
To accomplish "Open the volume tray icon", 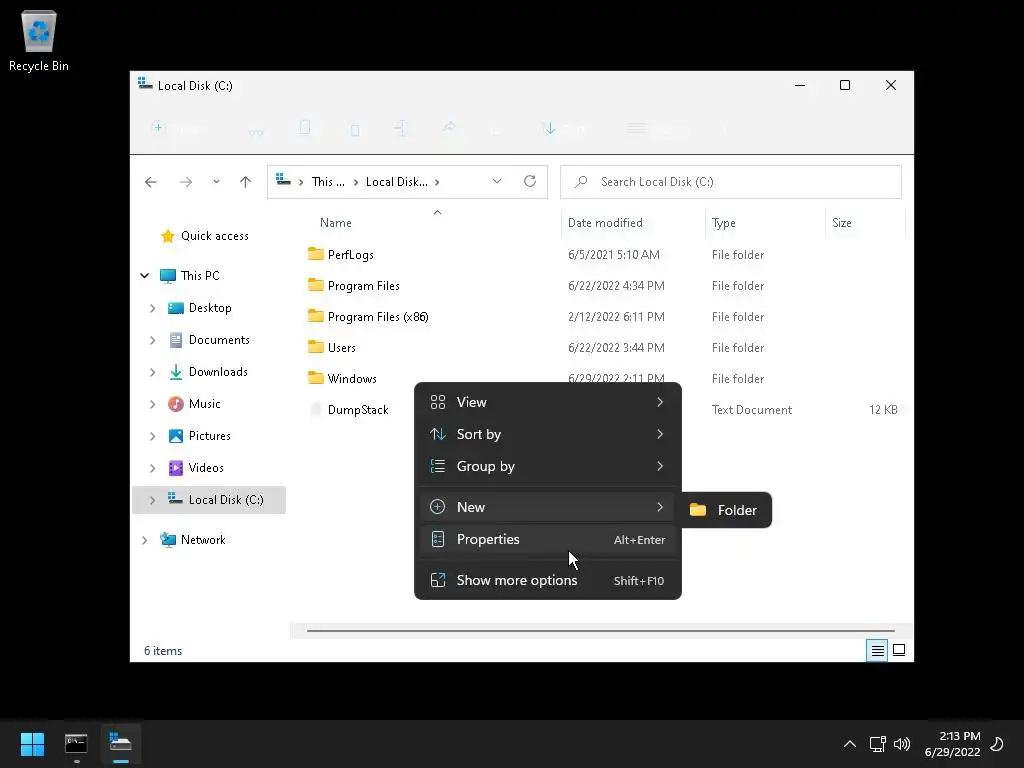I will click(902, 744).
